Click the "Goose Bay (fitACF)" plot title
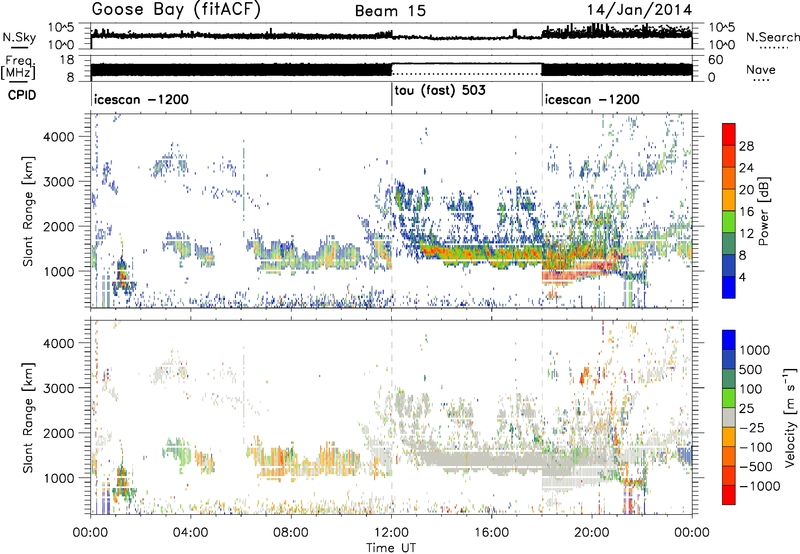The width and height of the screenshot is (800, 554). (x=176, y=9)
